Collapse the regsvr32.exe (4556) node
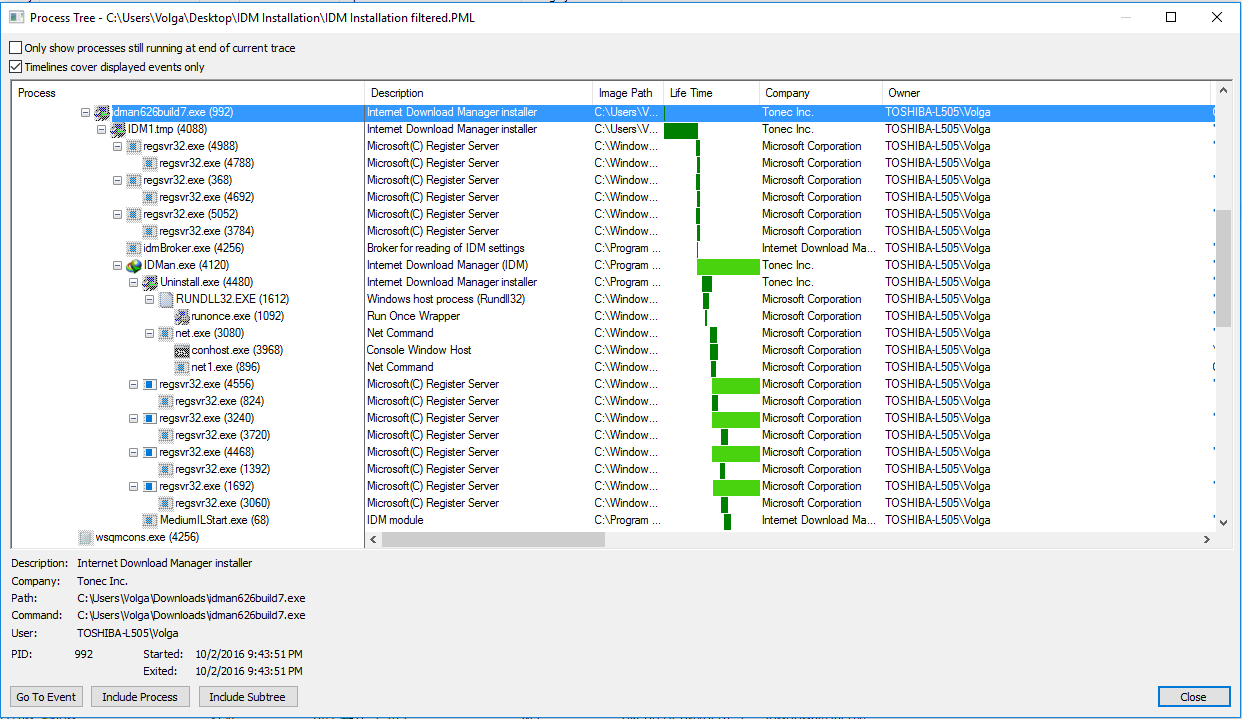Image resolution: width=1242 pixels, height=719 pixels. coord(134,384)
